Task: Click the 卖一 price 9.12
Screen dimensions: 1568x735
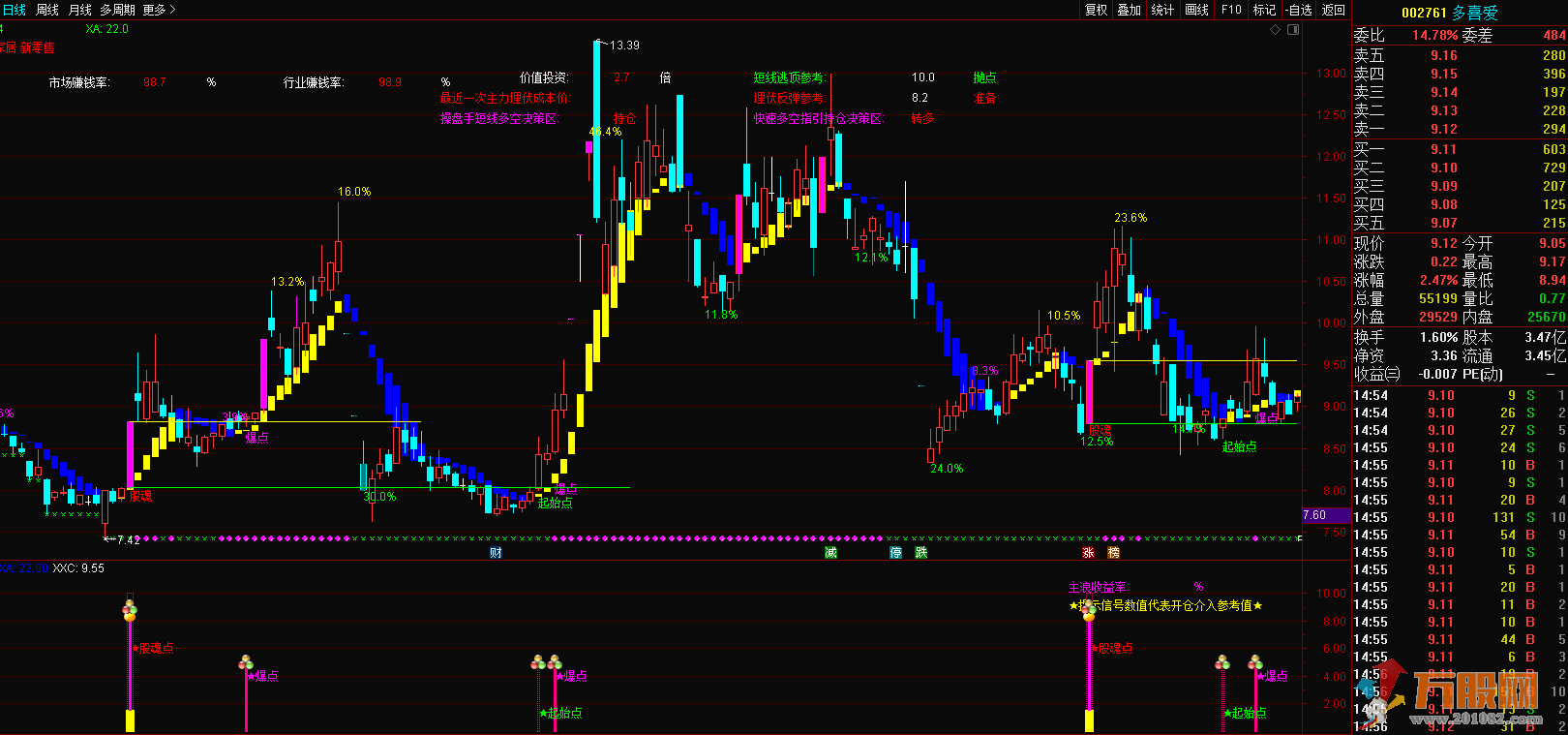Action: [1444, 130]
